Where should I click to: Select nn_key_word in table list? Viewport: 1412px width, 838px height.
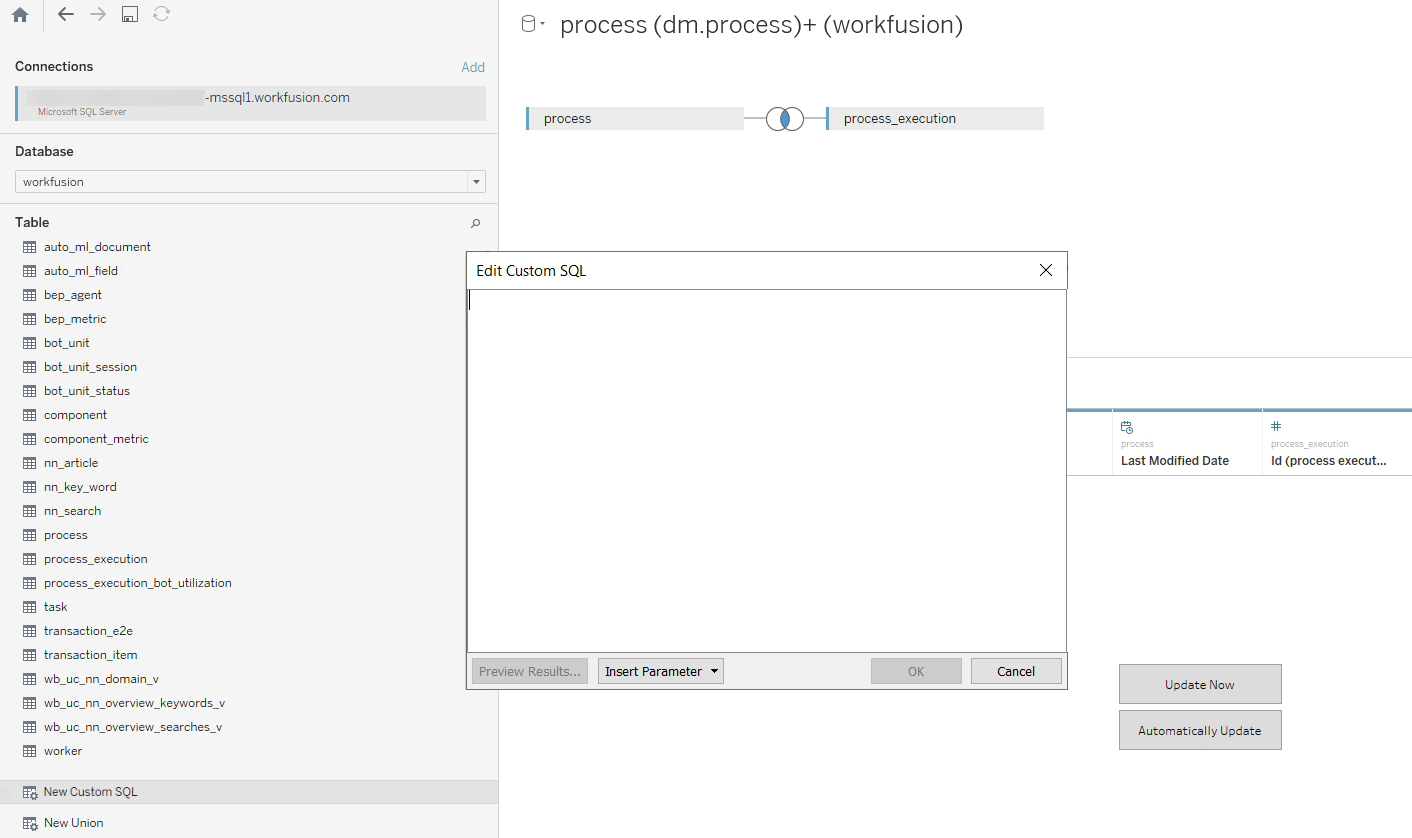[x=80, y=487]
